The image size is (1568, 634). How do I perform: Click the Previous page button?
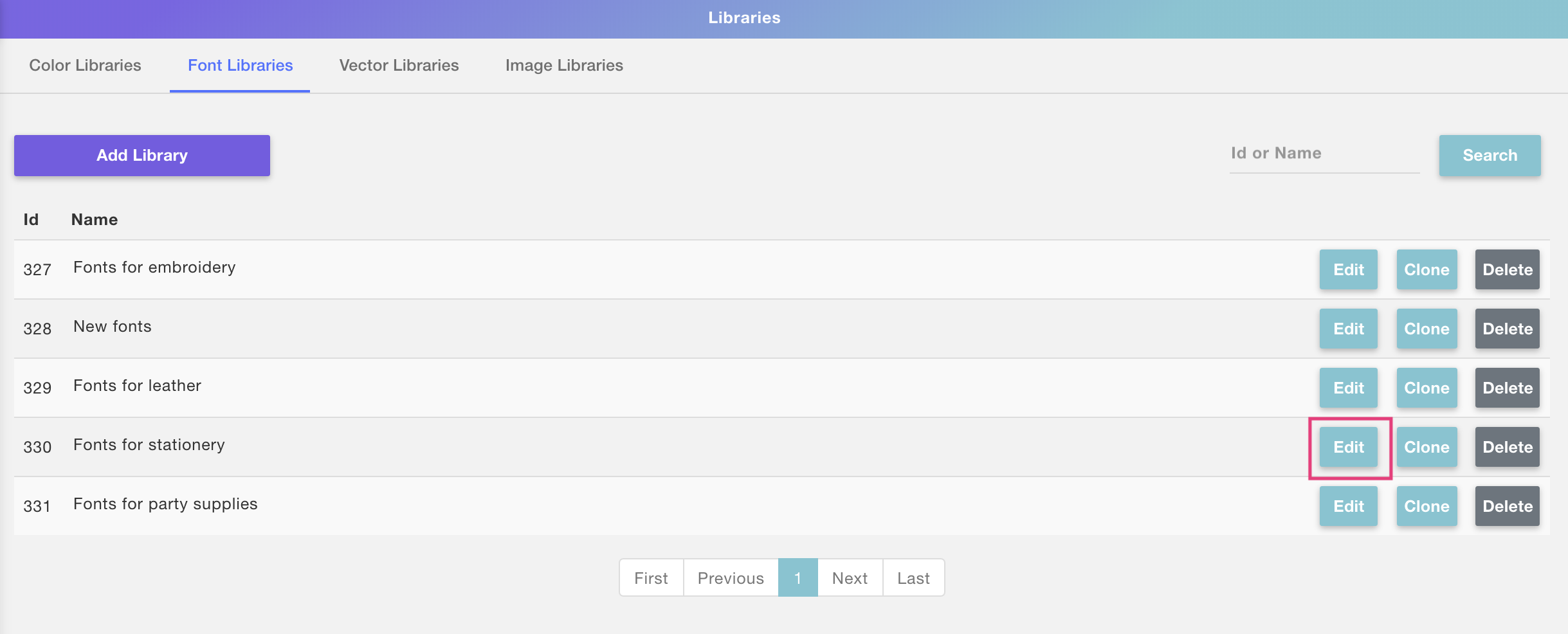click(731, 578)
